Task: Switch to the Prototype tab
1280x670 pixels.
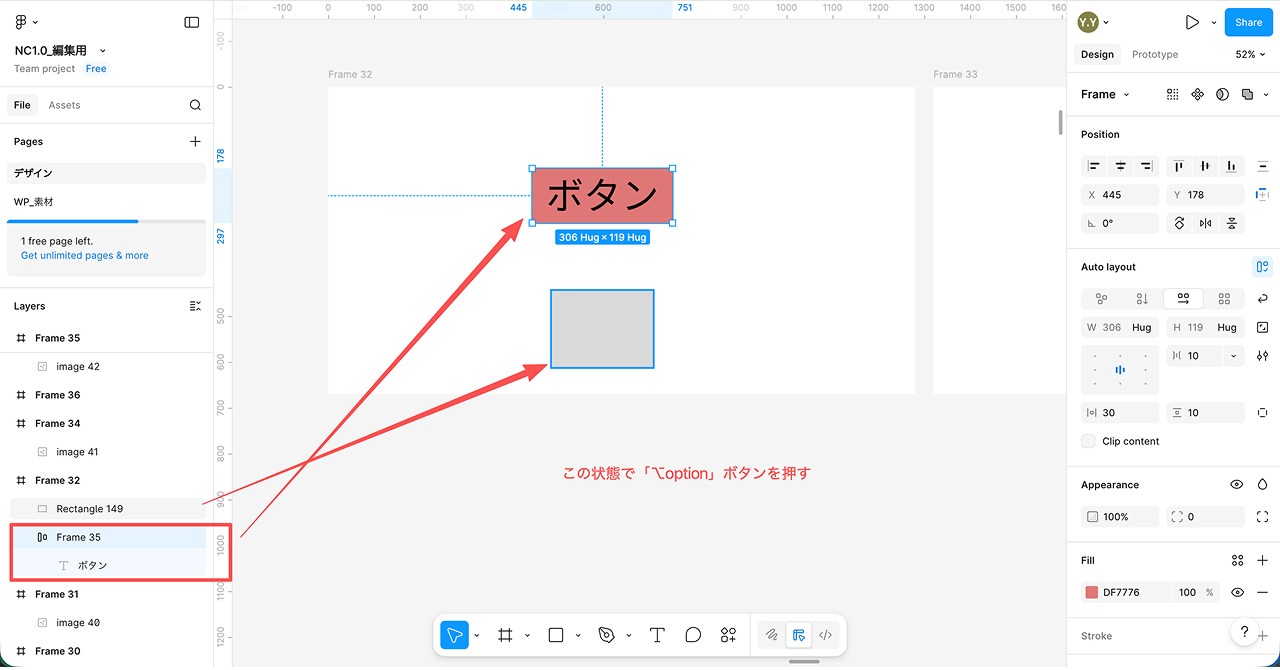Action: (x=1155, y=55)
